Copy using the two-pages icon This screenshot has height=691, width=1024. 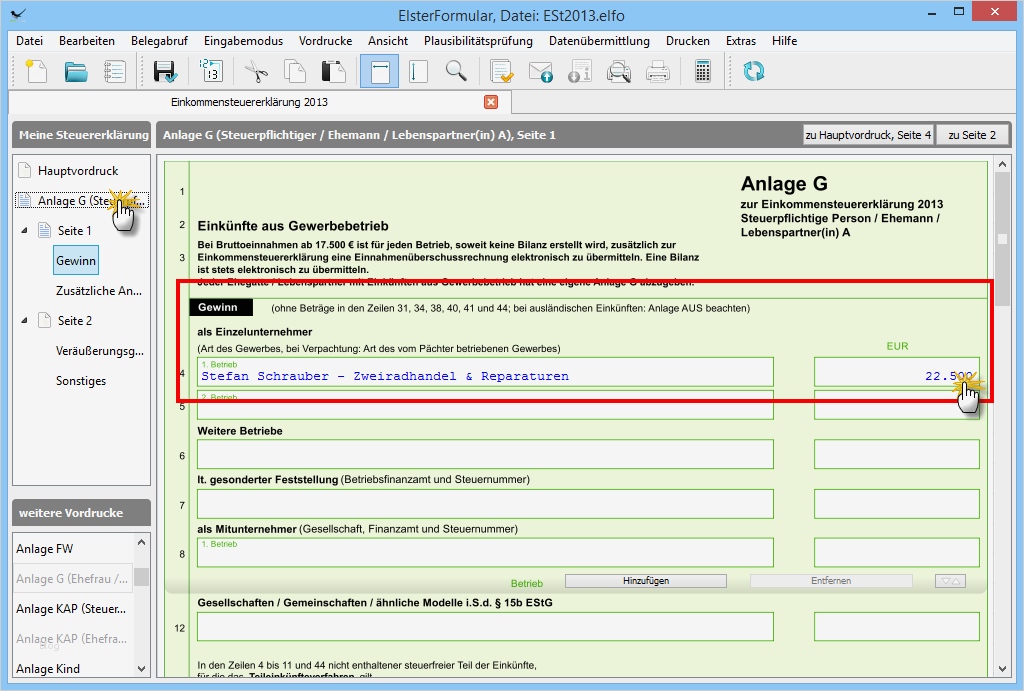coord(295,71)
